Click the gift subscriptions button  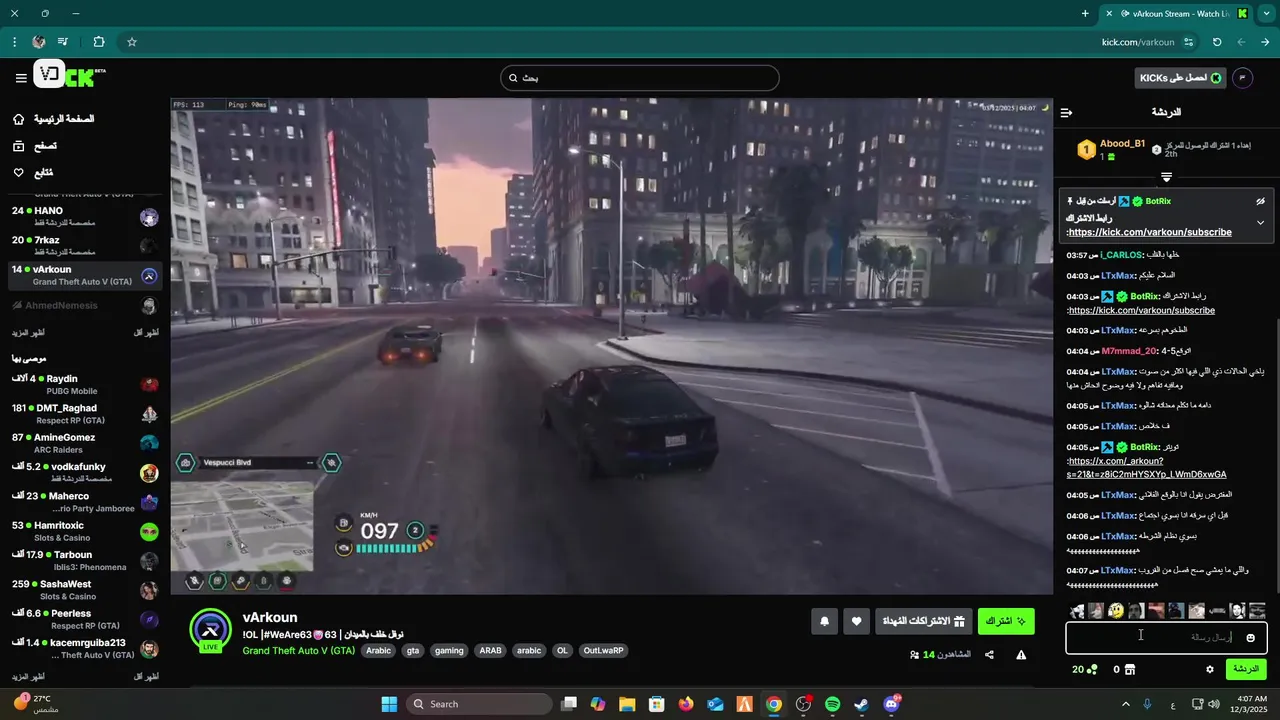(x=923, y=621)
